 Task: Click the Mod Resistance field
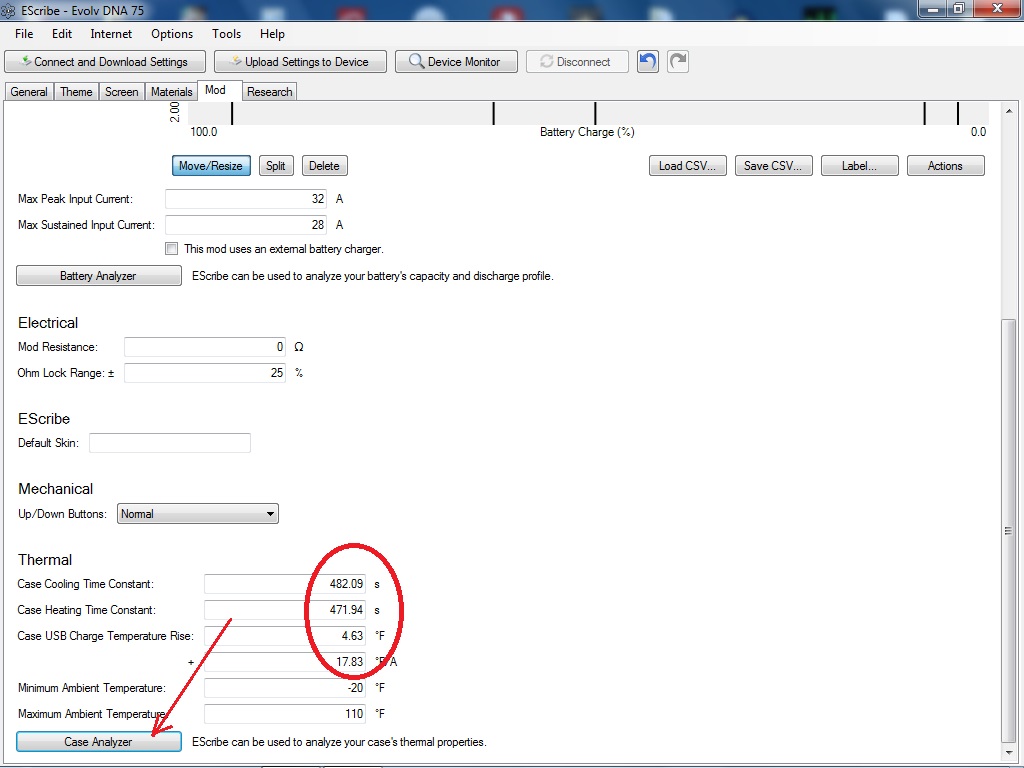coord(205,347)
